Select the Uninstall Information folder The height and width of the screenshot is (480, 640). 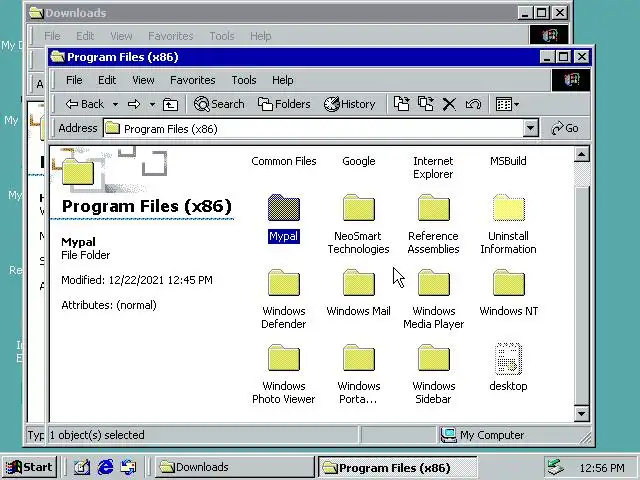(509, 208)
